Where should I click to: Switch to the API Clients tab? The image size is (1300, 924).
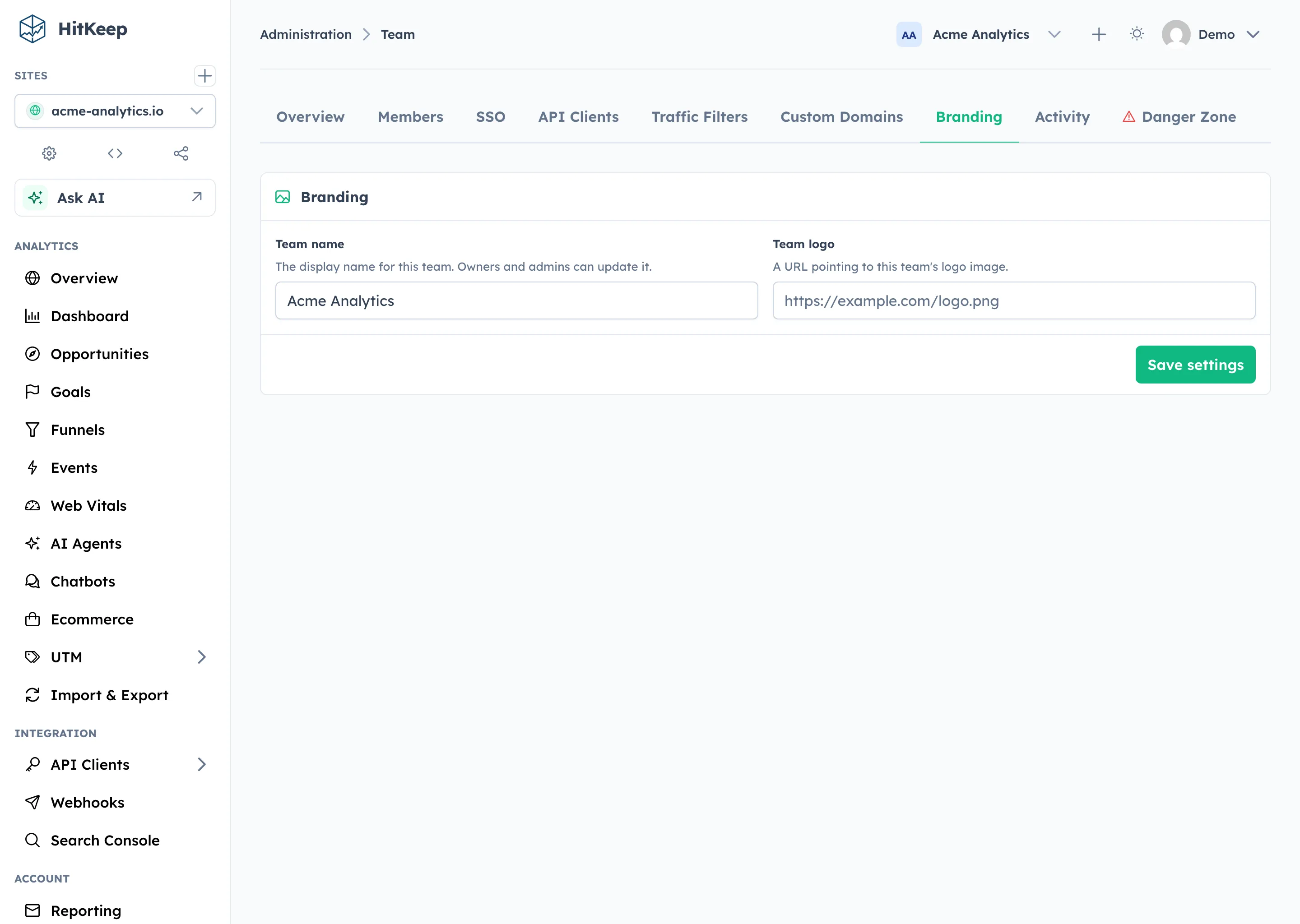(578, 117)
